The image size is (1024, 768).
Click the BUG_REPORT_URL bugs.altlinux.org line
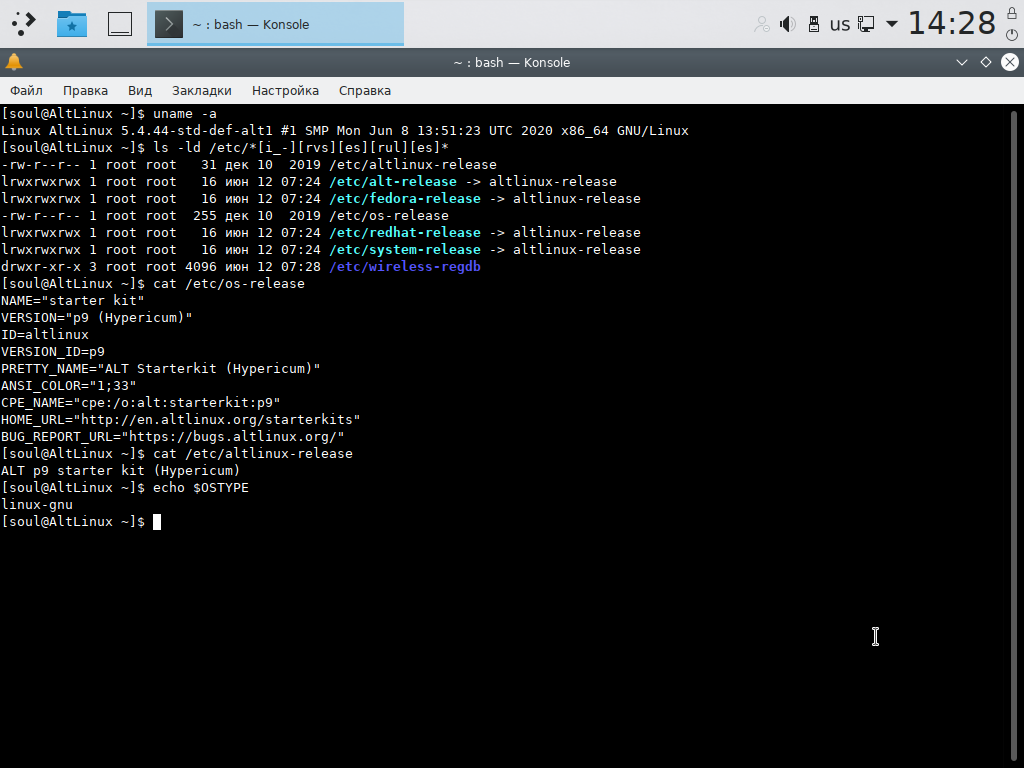click(172, 436)
